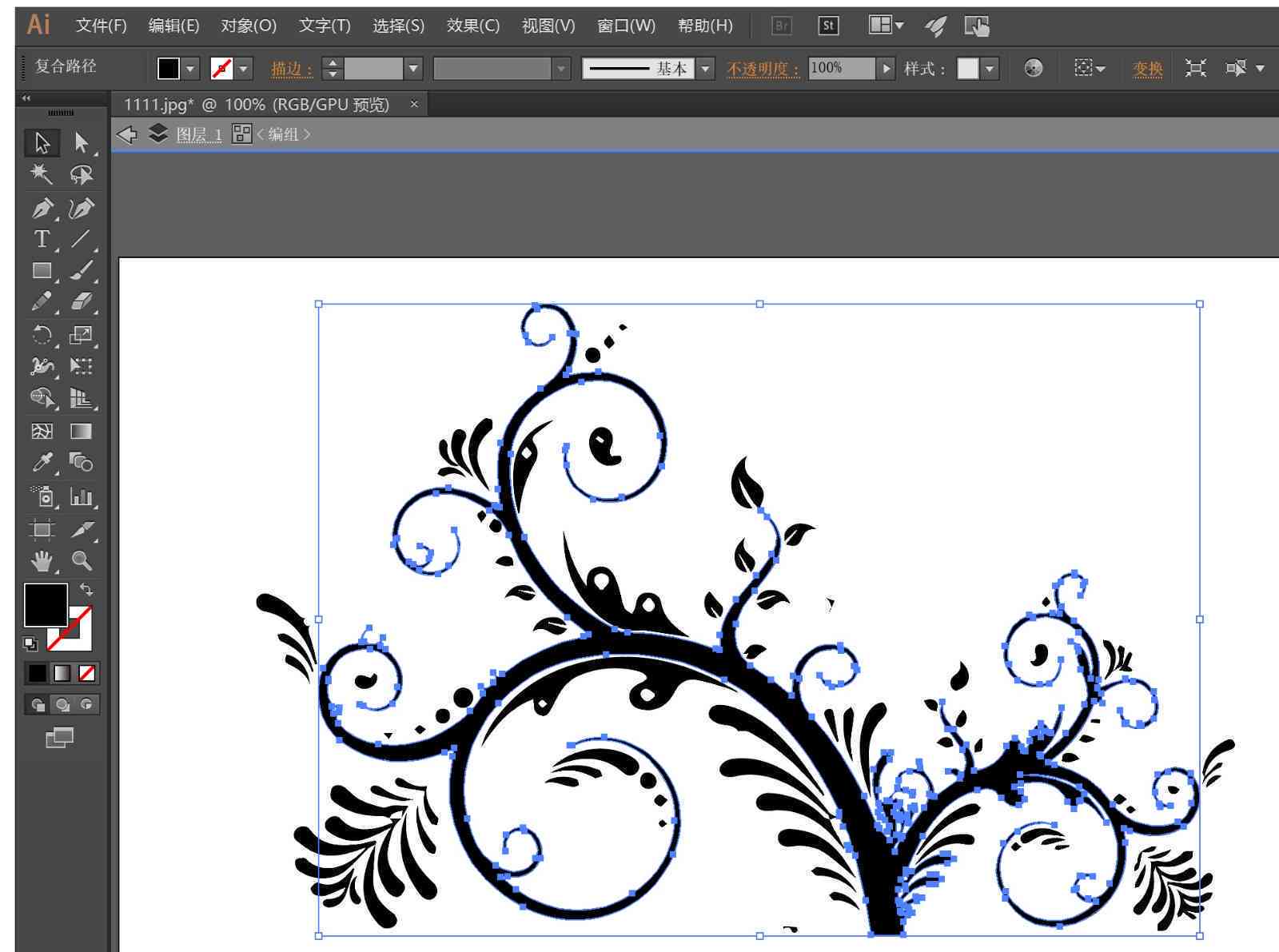Select the Type tool
This screenshot has height=952, width=1279.
pos(42,239)
